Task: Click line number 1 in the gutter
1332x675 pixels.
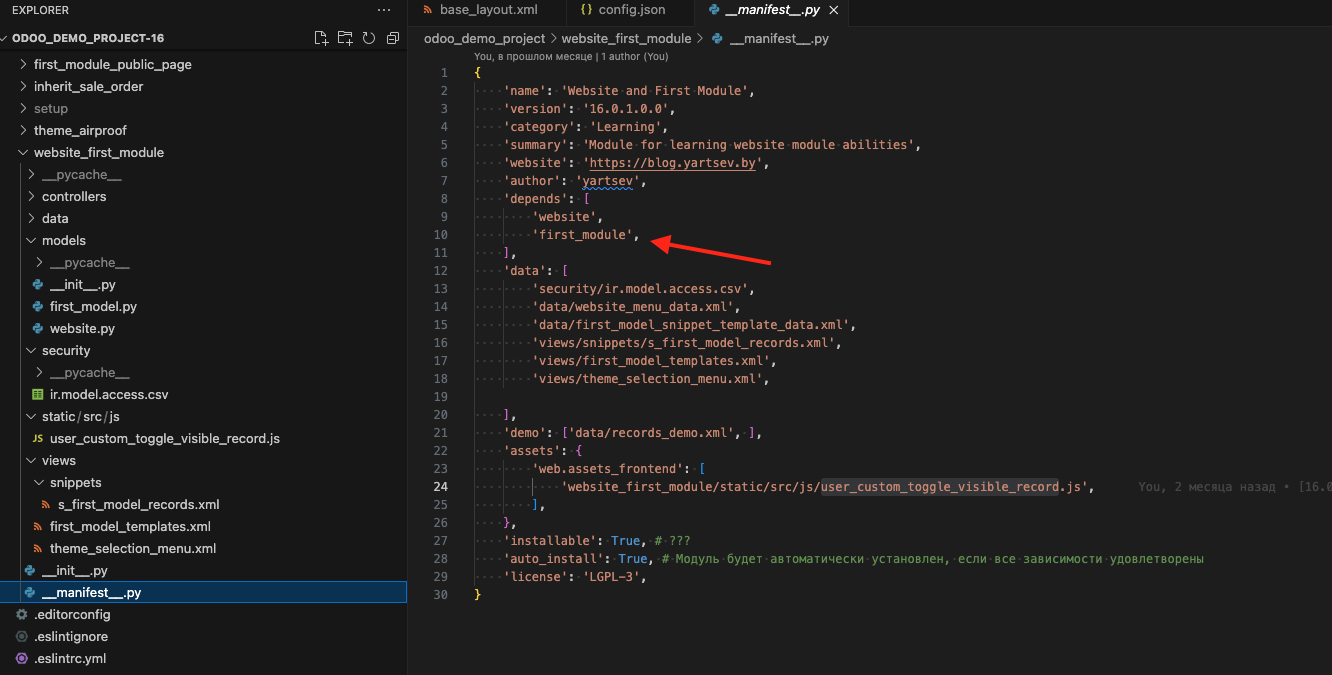Action: coord(444,73)
